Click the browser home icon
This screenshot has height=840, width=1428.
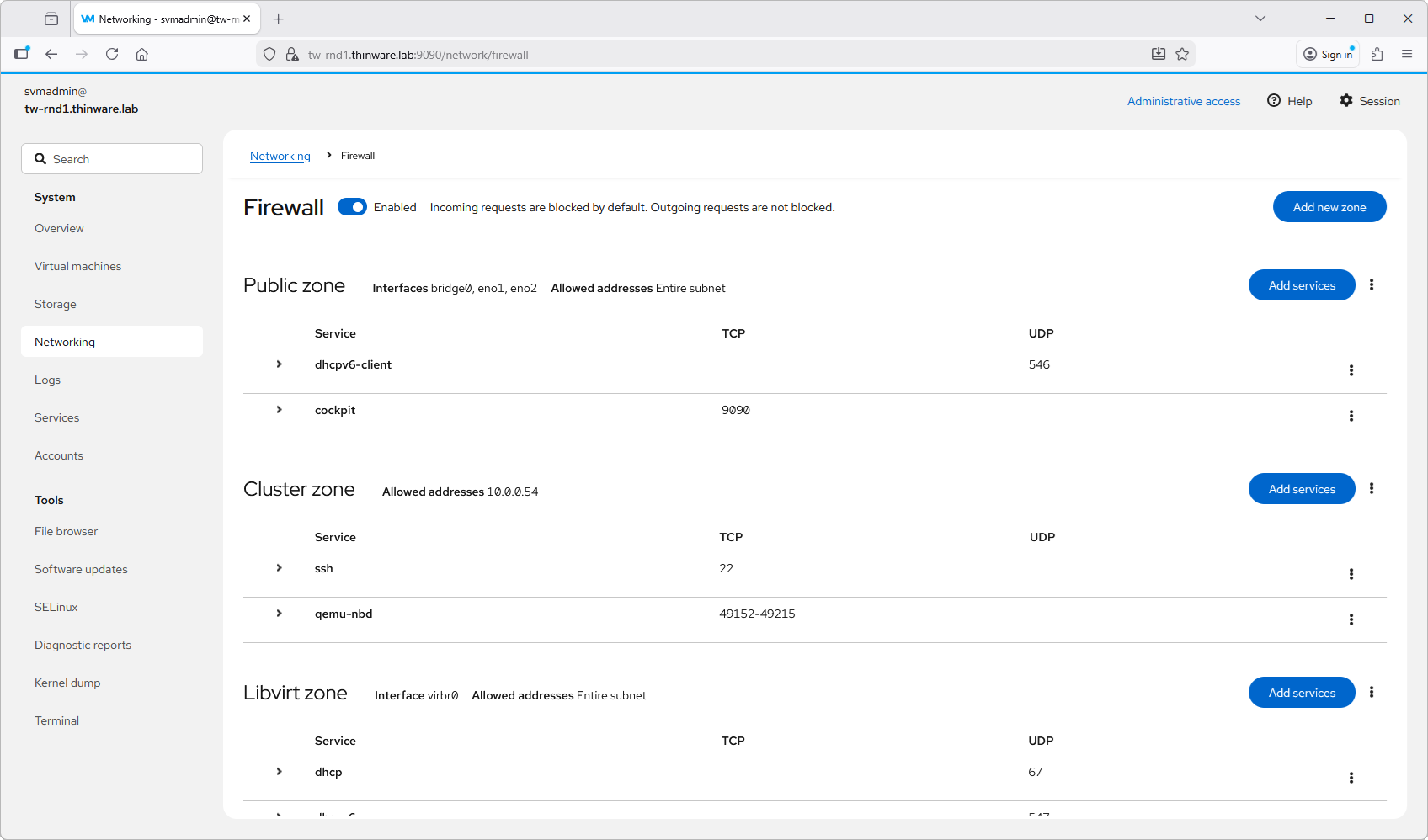142,54
